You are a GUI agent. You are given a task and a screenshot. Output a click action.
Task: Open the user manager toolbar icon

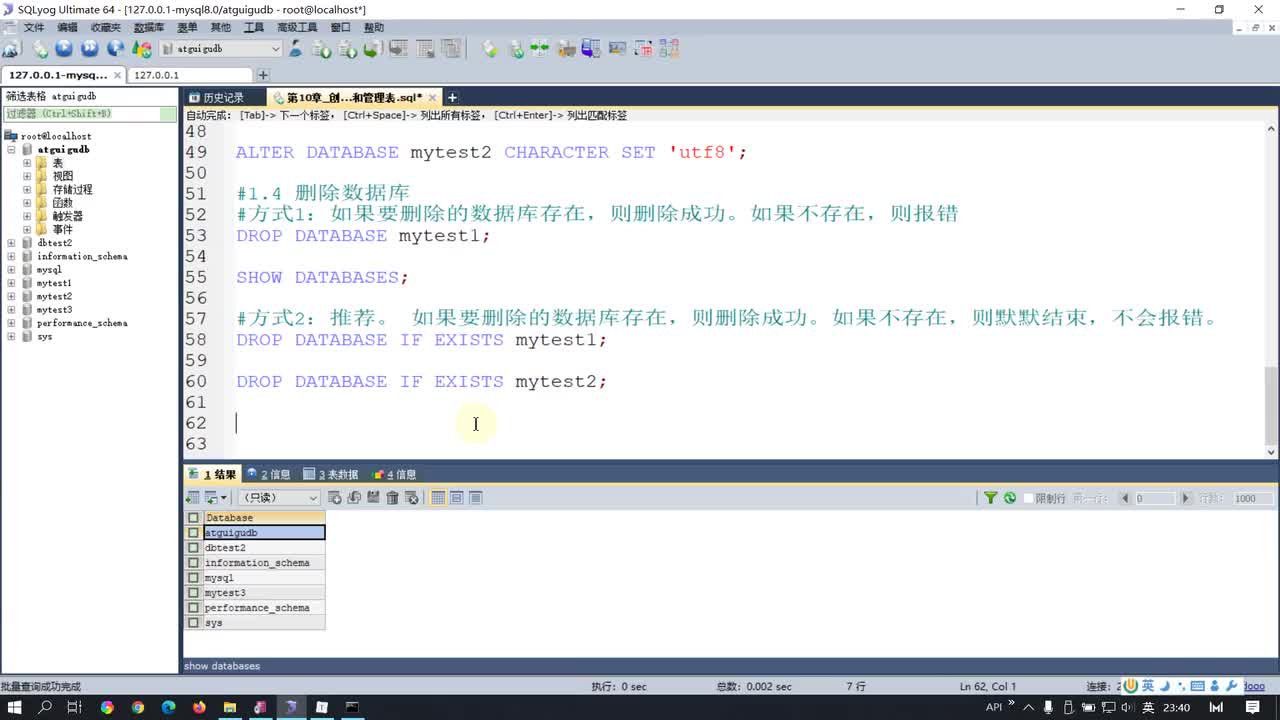pos(296,48)
